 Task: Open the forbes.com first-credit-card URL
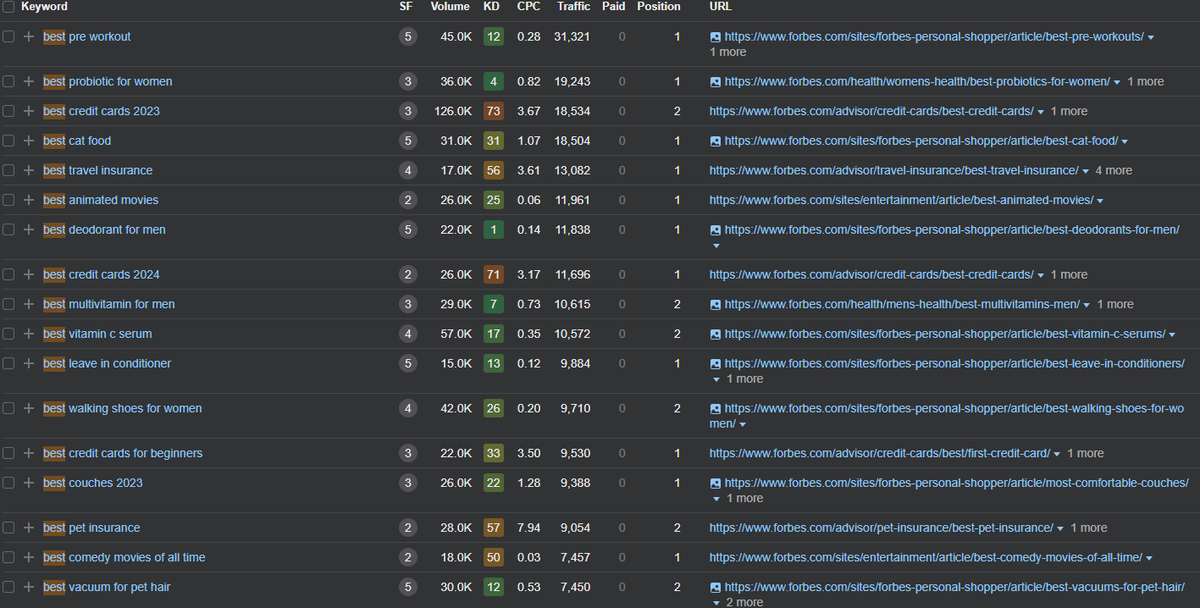880,453
